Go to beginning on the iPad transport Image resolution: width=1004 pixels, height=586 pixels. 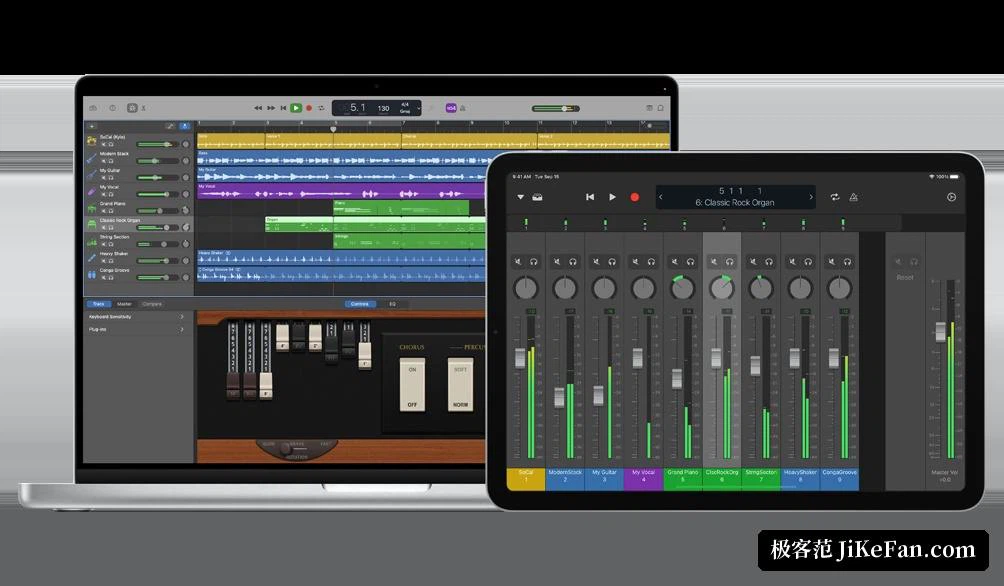coord(590,197)
